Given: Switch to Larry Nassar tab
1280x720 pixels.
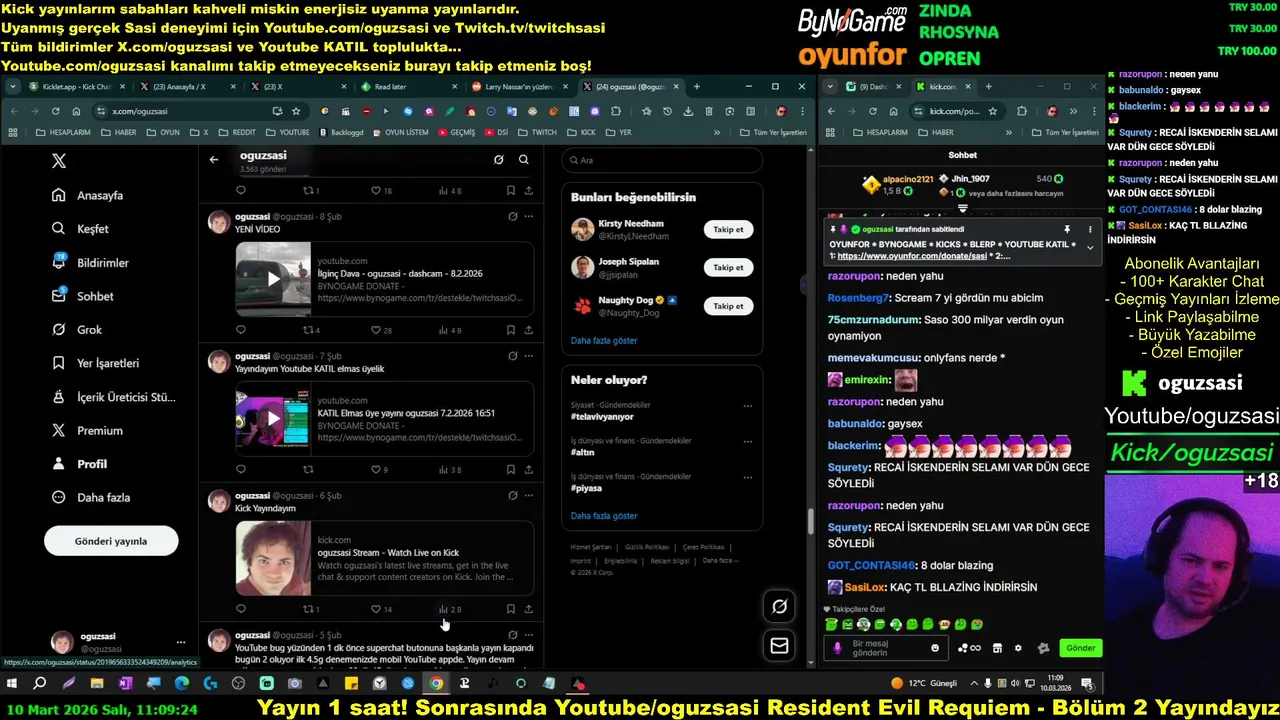Looking at the screenshot, I should 517,87.
